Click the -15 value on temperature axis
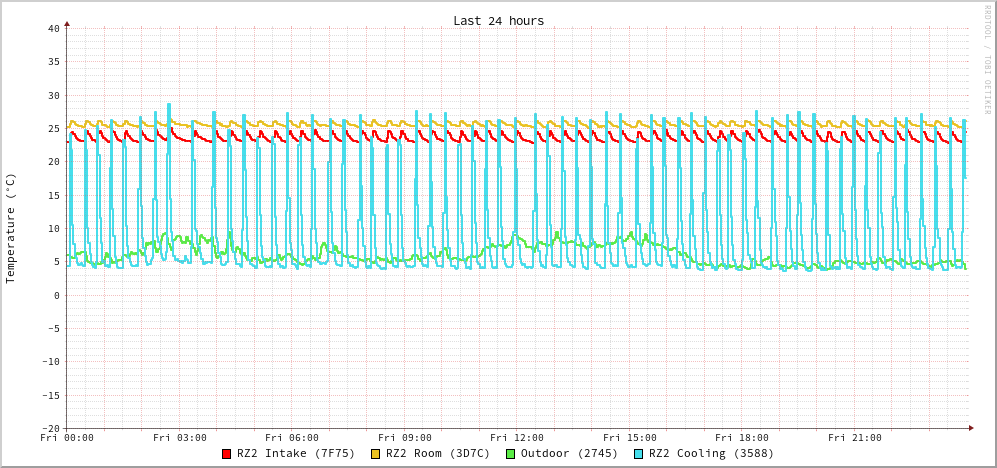Viewport: 997px width, 468px height. [x=50, y=395]
